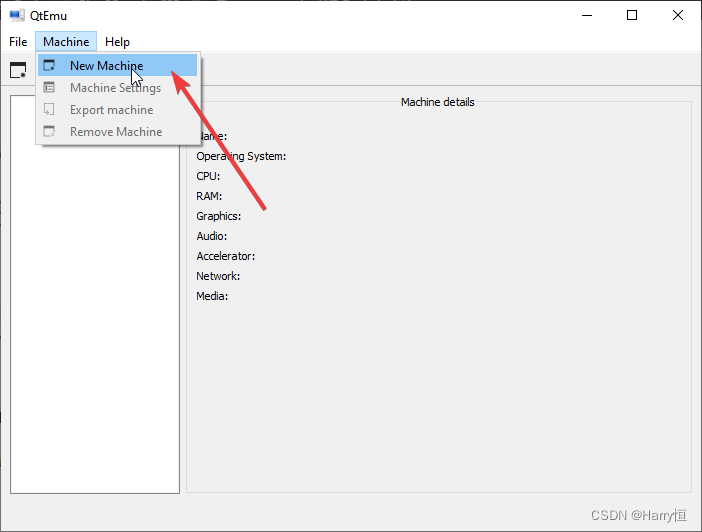Choose Export machine from the menu
The width and height of the screenshot is (702, 532).
tap(117, 110)
